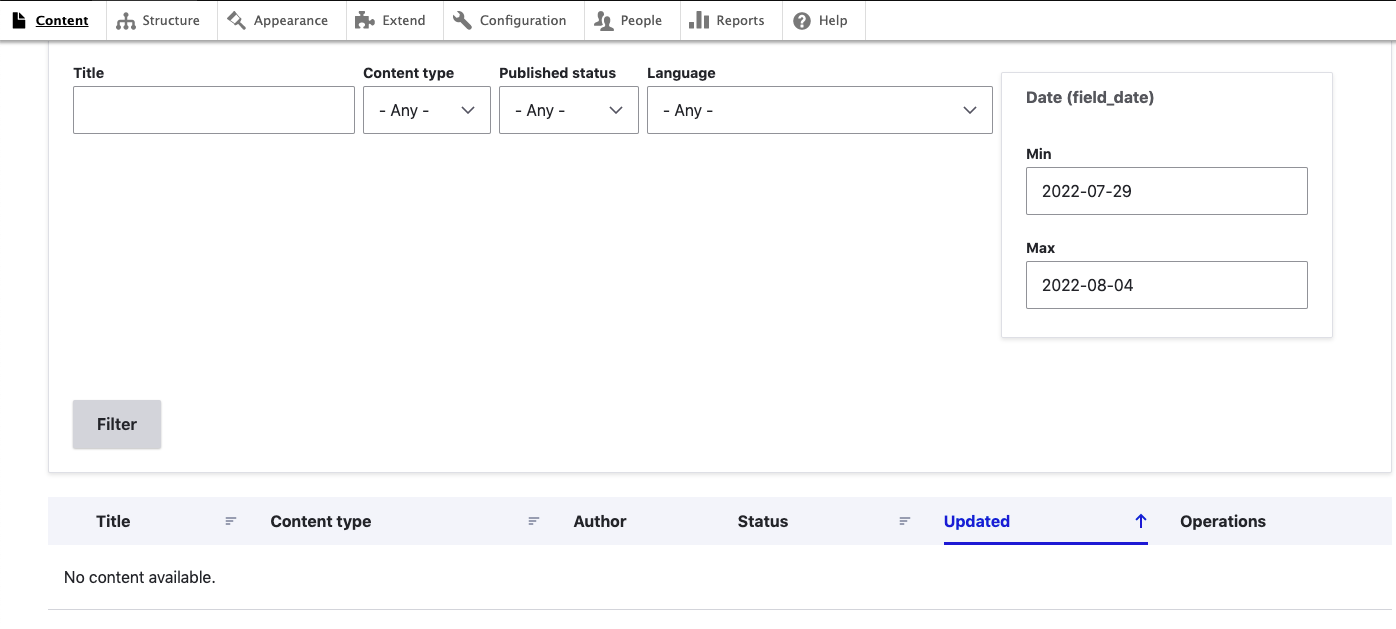Open the Content type dropdown
The image size is (1396, 629).
click(x=427, y=110)
